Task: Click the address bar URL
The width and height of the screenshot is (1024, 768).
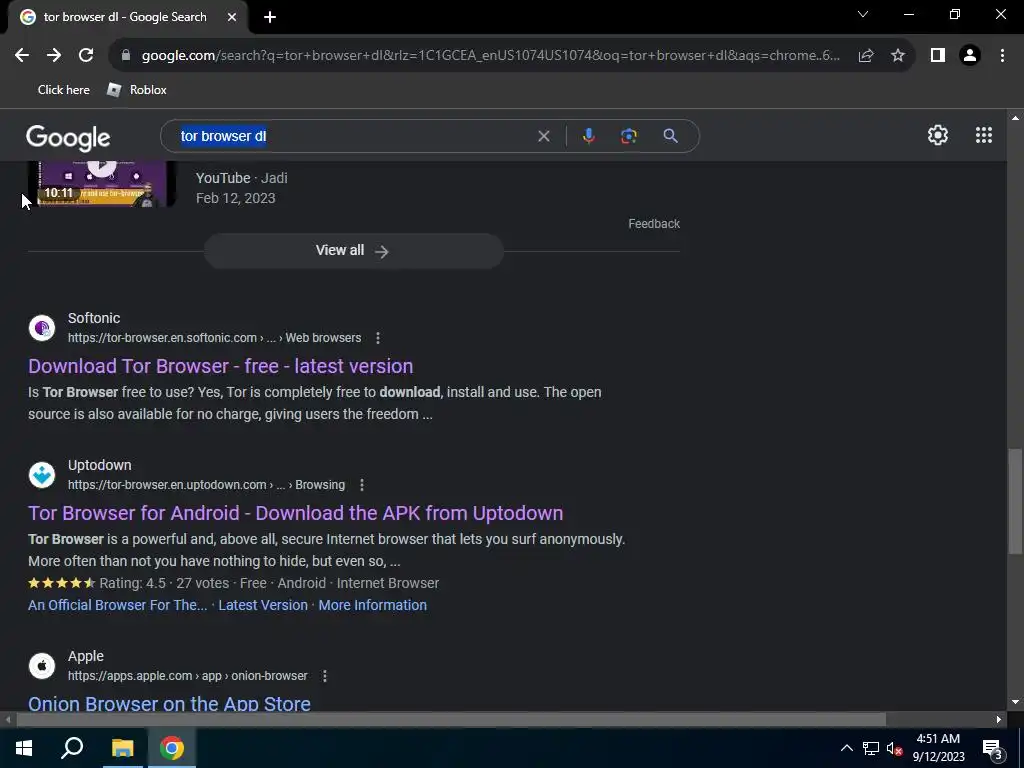Action: pyautogui.click(x=490, y=56)
